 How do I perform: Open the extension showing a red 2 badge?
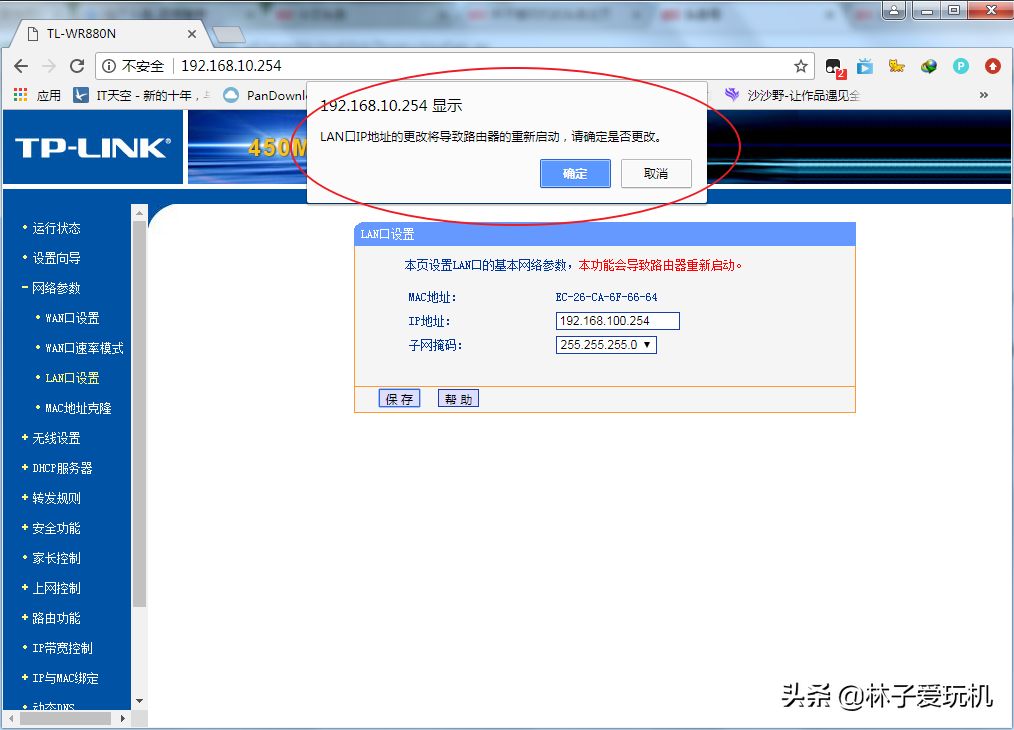pos(833,67)
